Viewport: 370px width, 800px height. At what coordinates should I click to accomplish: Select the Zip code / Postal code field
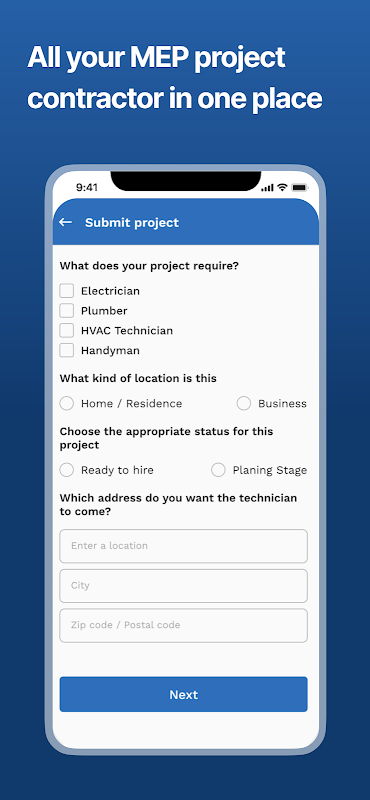pos(184,626)
